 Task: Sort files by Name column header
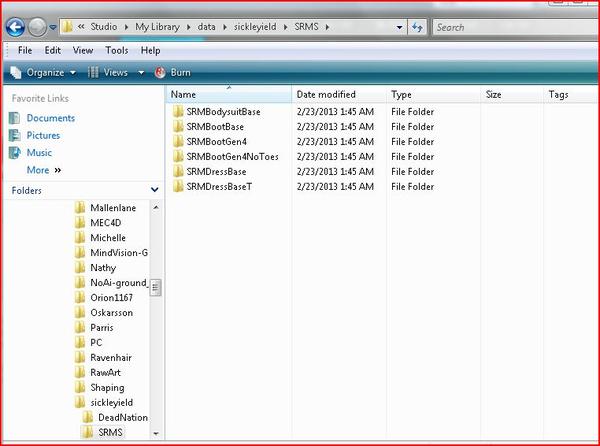pyautogui.click(x=228, y=94)
